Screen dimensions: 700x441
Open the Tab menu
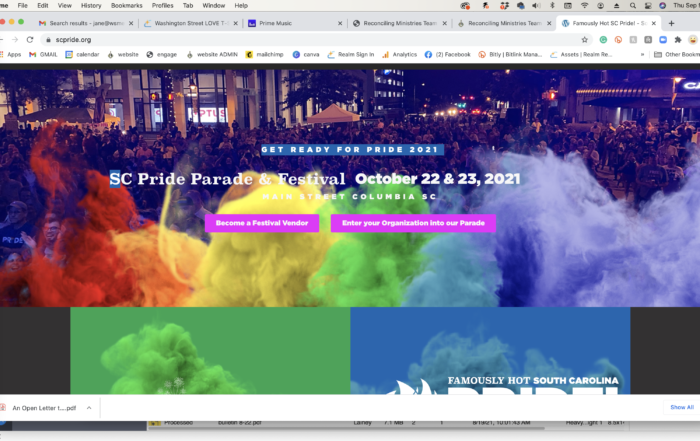click(188, 6)
